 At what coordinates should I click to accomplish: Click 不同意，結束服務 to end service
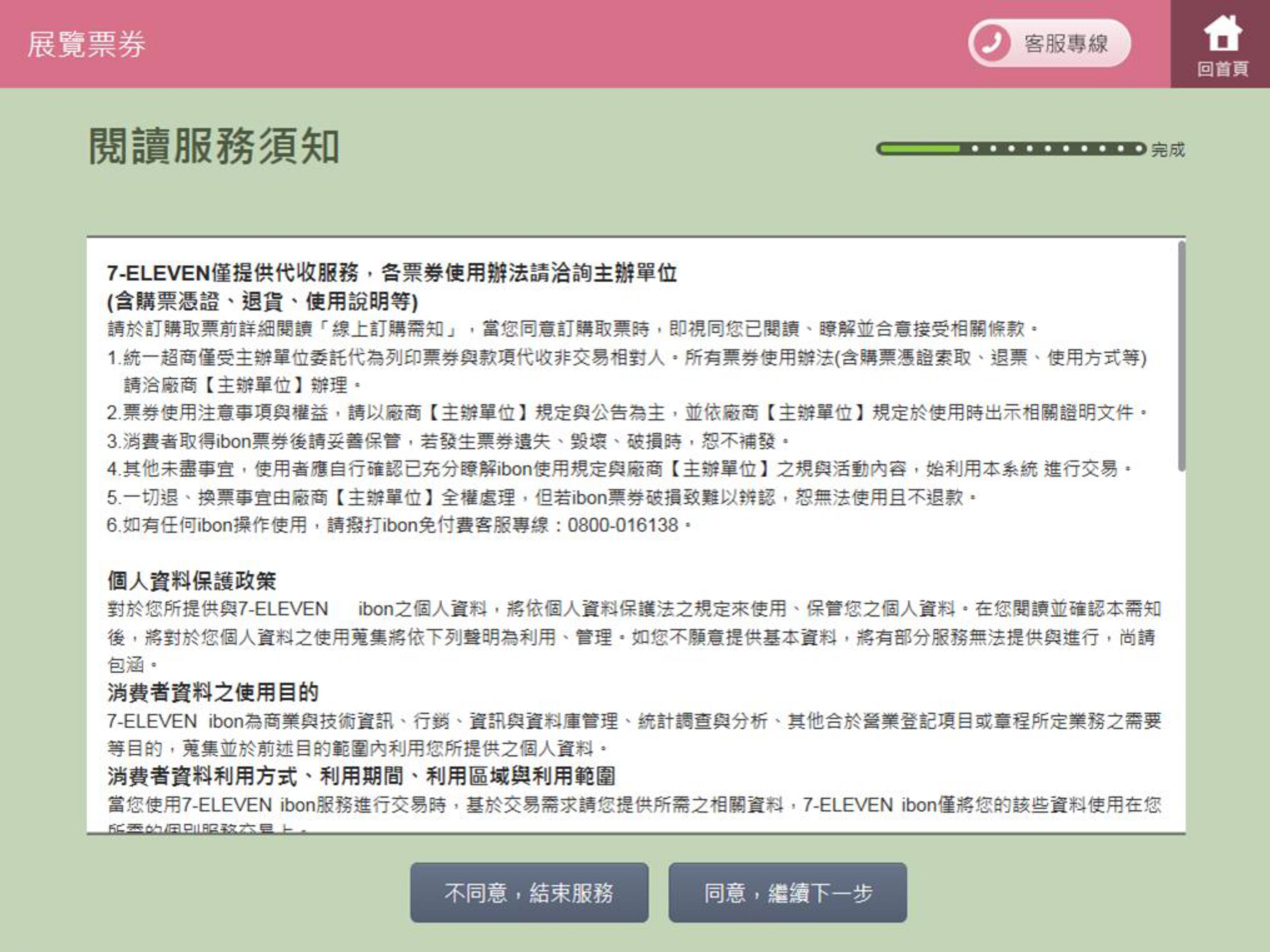(x=529, y=893)
